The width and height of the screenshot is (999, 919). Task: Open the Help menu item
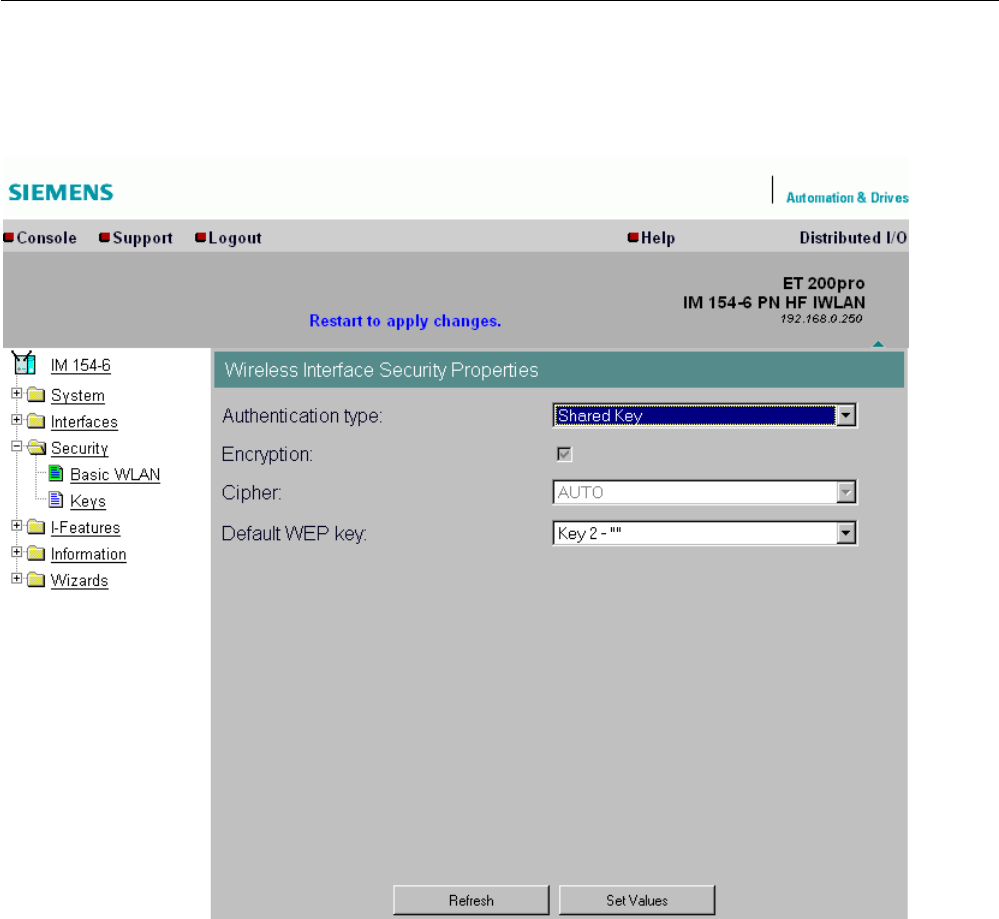pyautogui.click(x=658, y=238)
